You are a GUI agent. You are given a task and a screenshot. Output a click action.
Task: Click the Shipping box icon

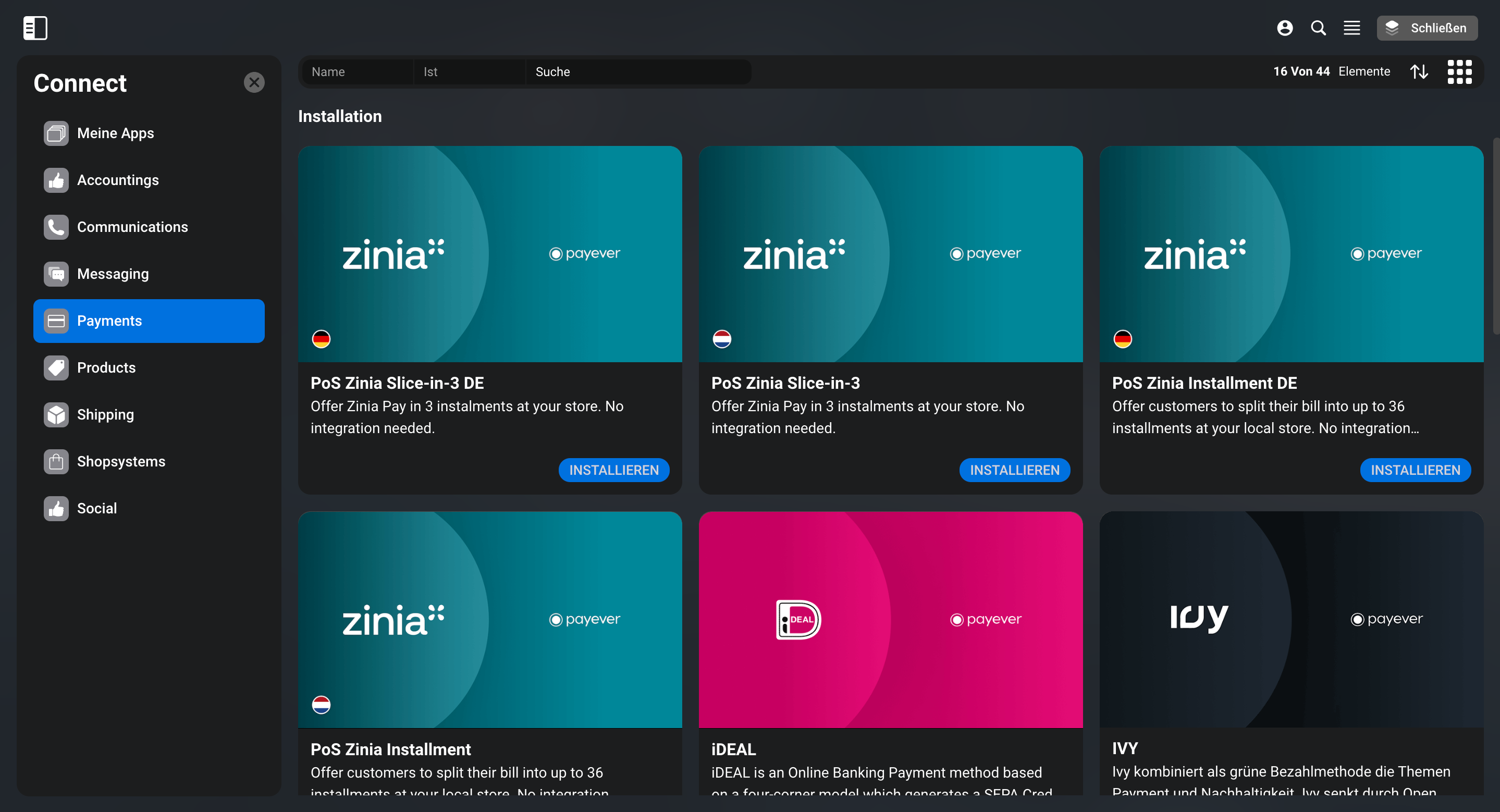click(56, 414)
